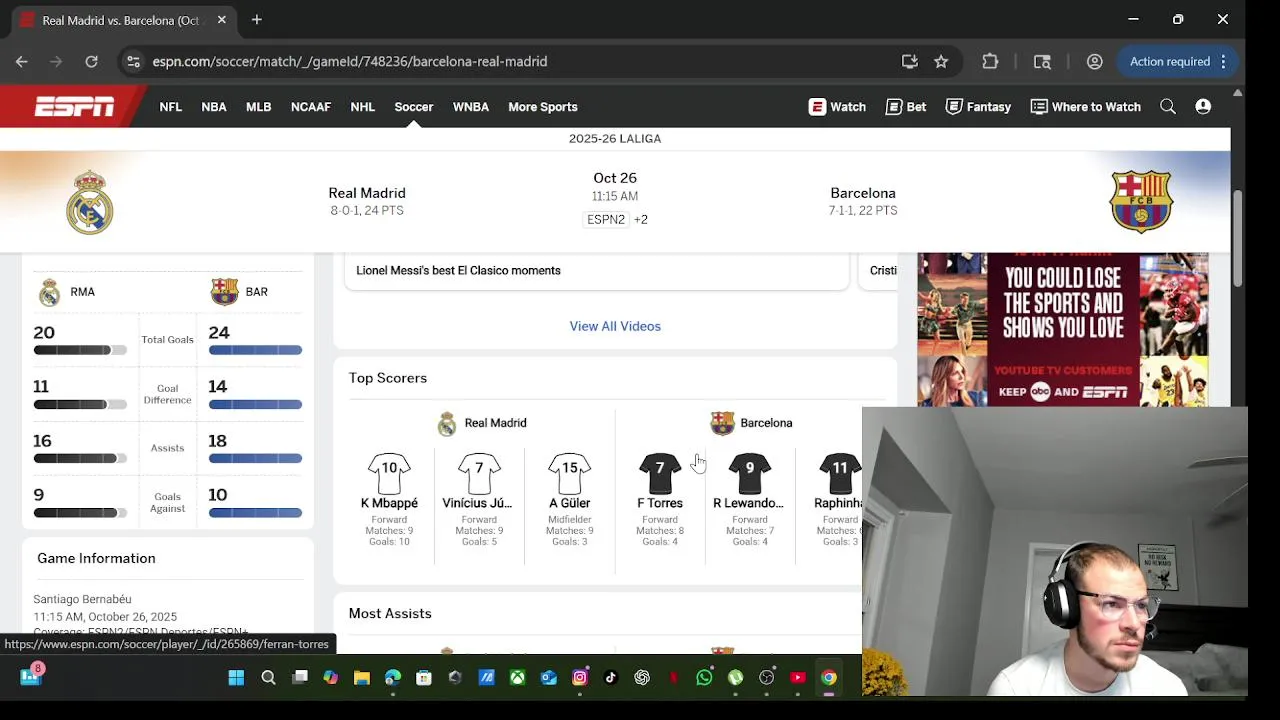
Task: Click K Mbappé's number 10 jersey
Action: pos(389,473)
